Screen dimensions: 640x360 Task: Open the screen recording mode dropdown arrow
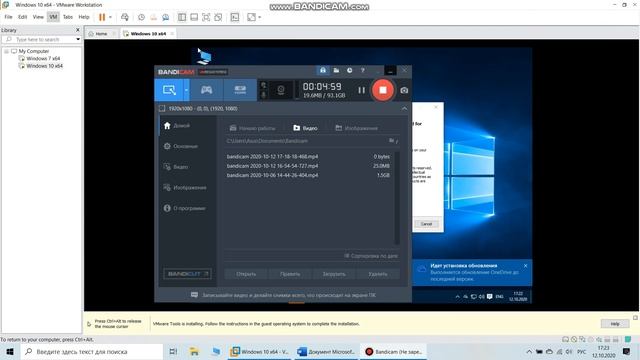tap(186, 90)
